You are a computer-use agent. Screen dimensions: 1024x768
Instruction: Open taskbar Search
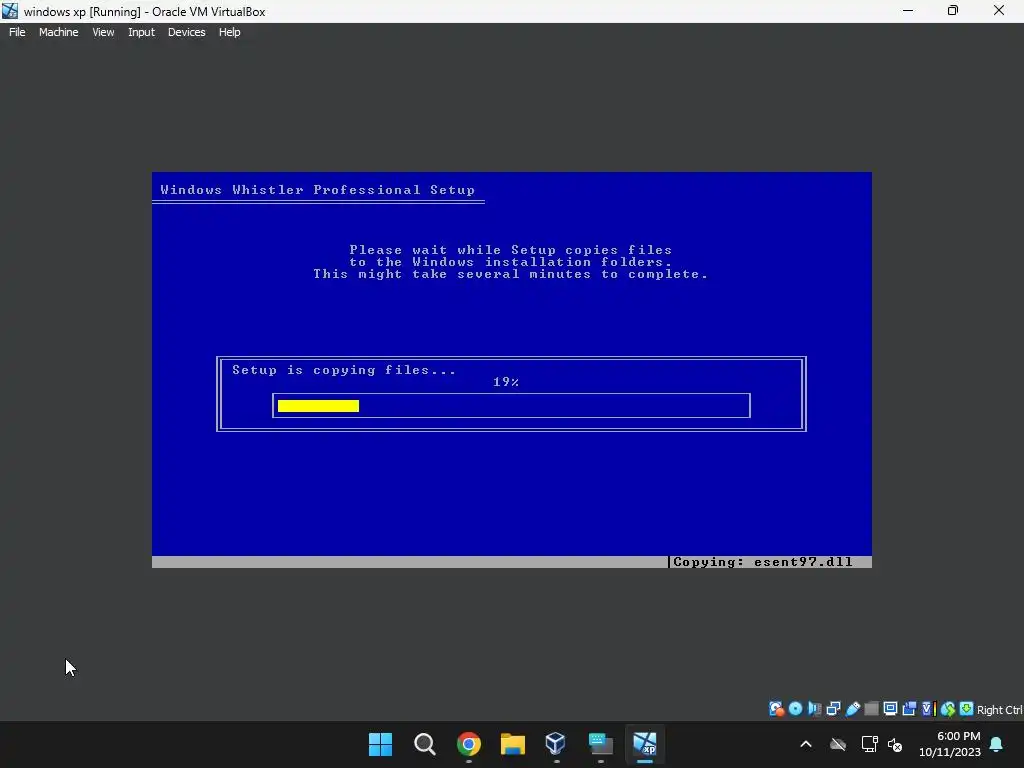(x=424, y=744)
